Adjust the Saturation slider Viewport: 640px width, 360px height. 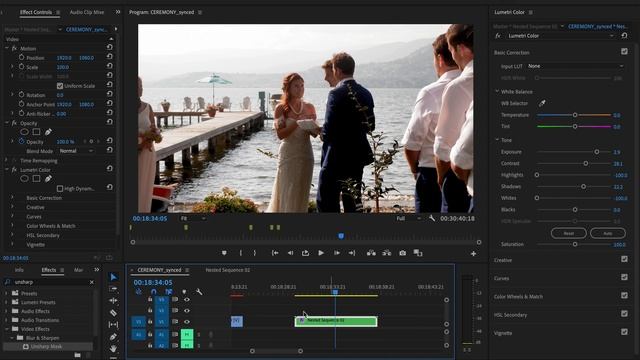tap(575, 244)
